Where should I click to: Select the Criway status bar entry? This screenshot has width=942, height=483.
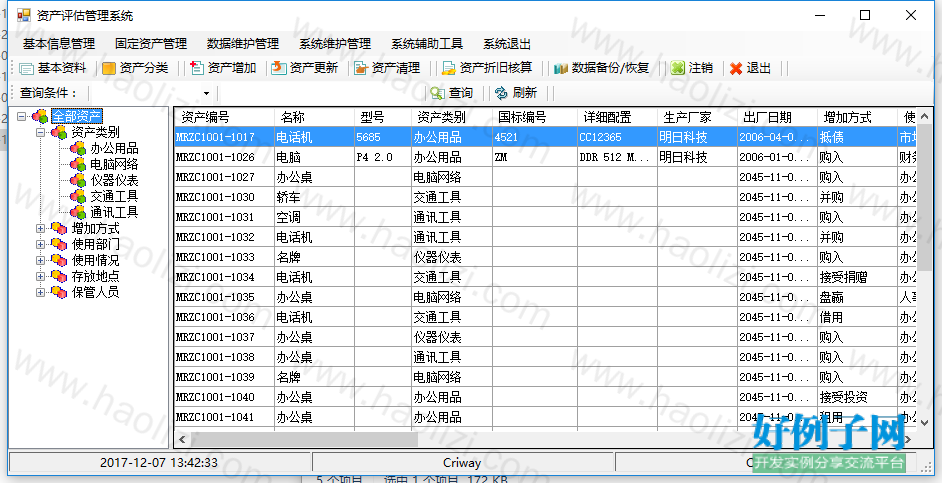coord(462,463)
